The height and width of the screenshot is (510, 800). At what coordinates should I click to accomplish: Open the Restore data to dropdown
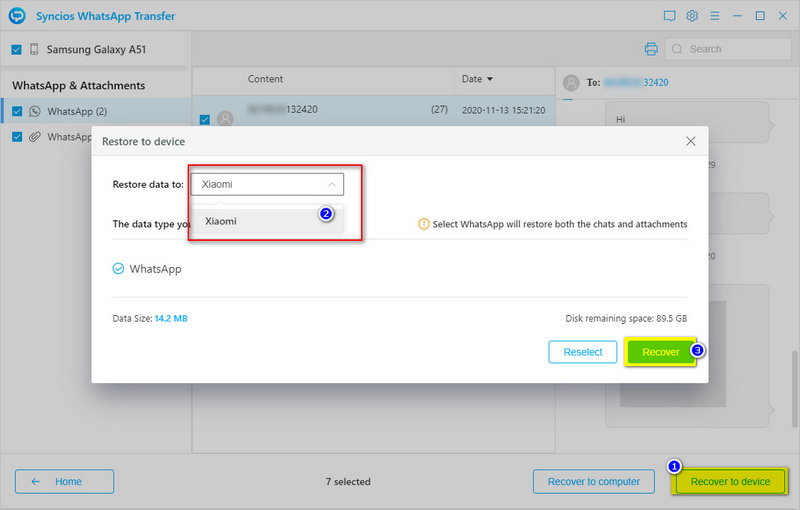click(x=267, y=184)
